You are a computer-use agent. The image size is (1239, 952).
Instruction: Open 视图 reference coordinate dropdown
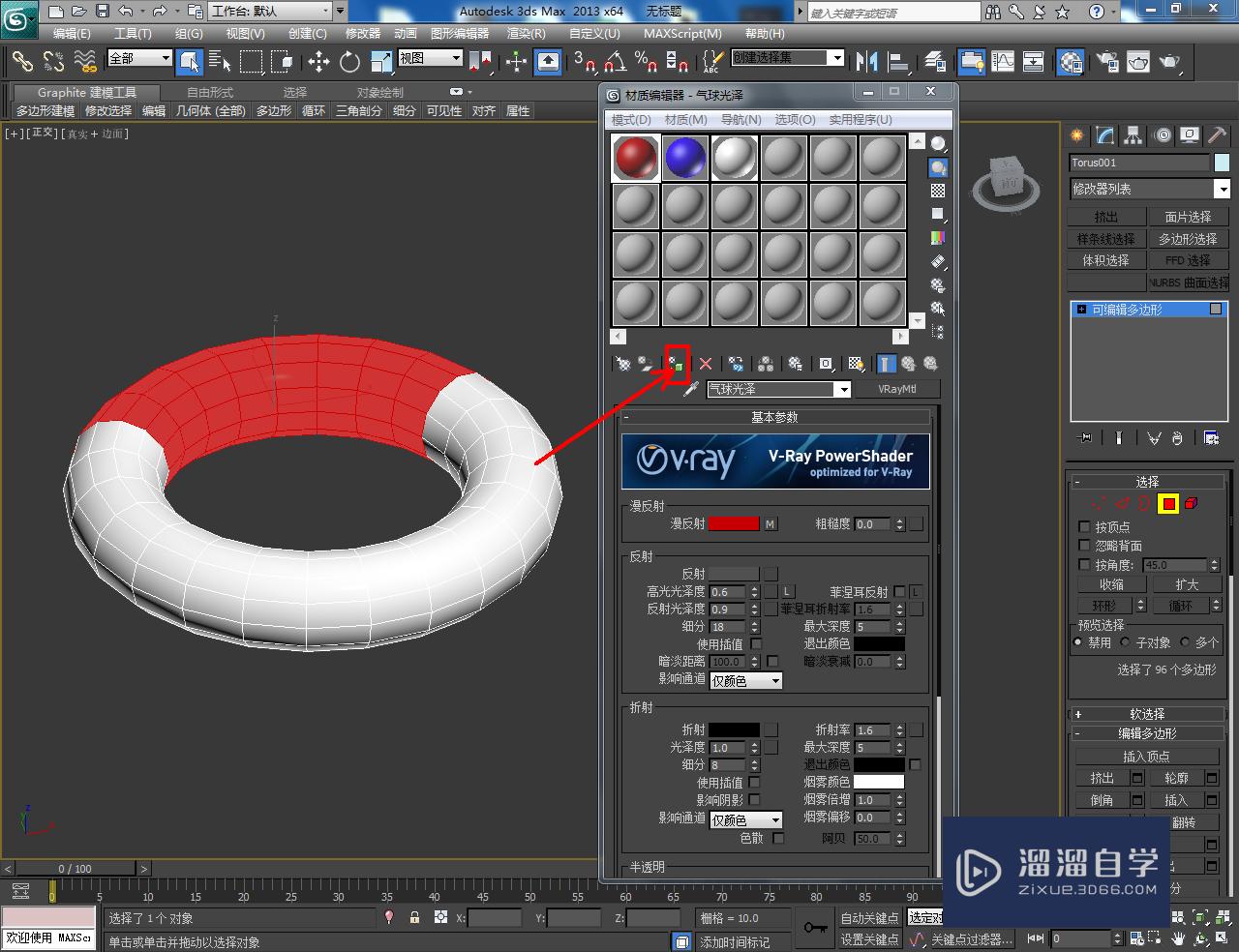point(431,58)
